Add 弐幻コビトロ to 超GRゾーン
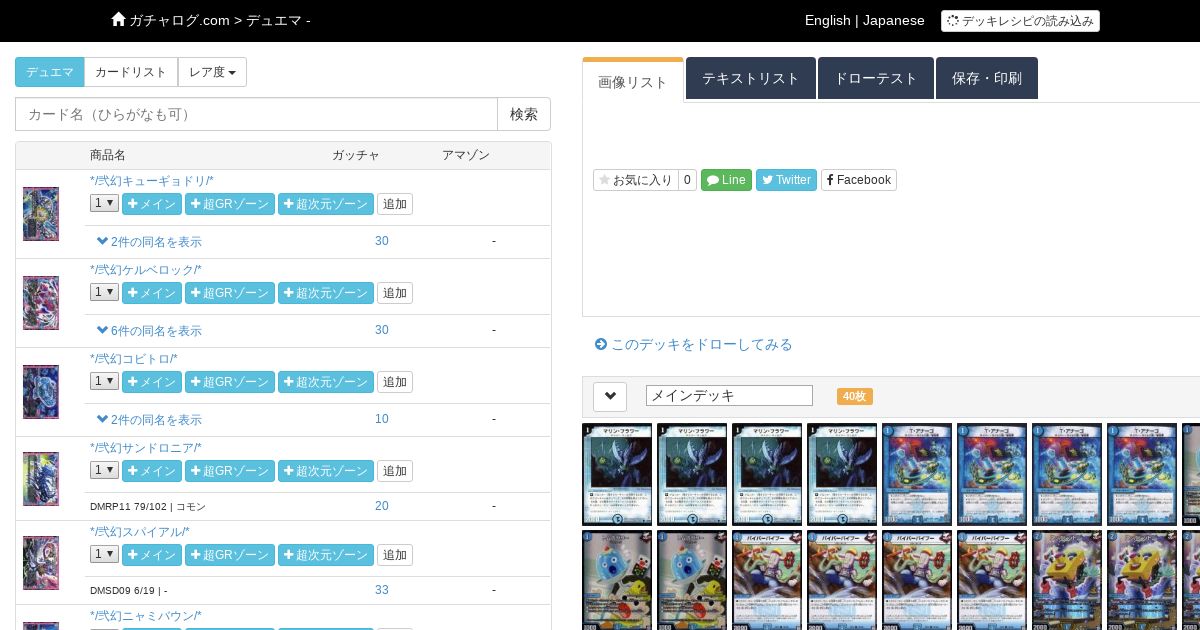Viewport: 1200px width, 630px height. 230,382
